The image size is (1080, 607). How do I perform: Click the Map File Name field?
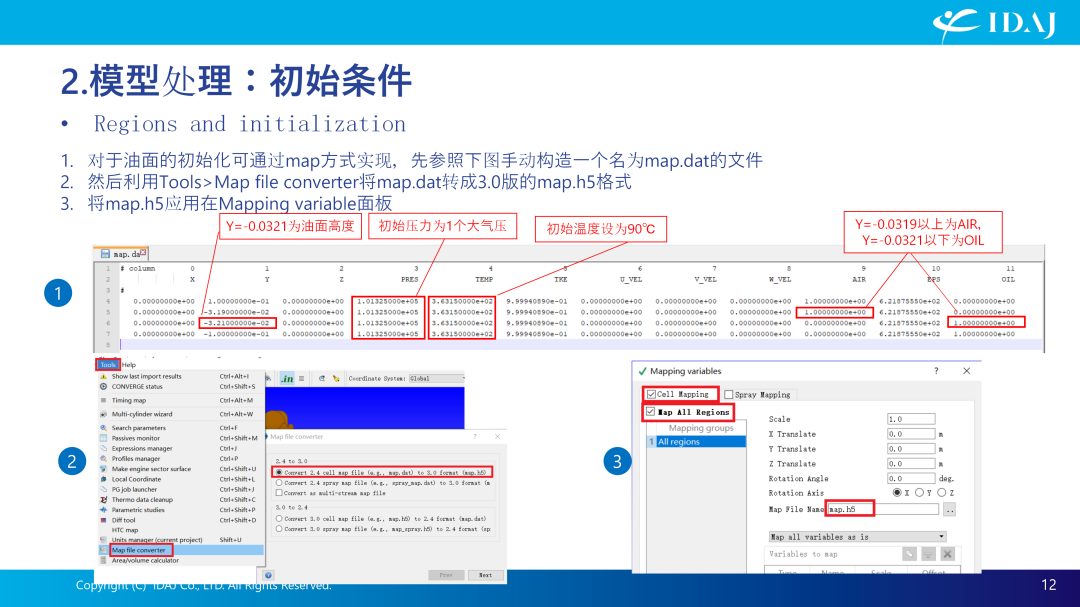882,509
